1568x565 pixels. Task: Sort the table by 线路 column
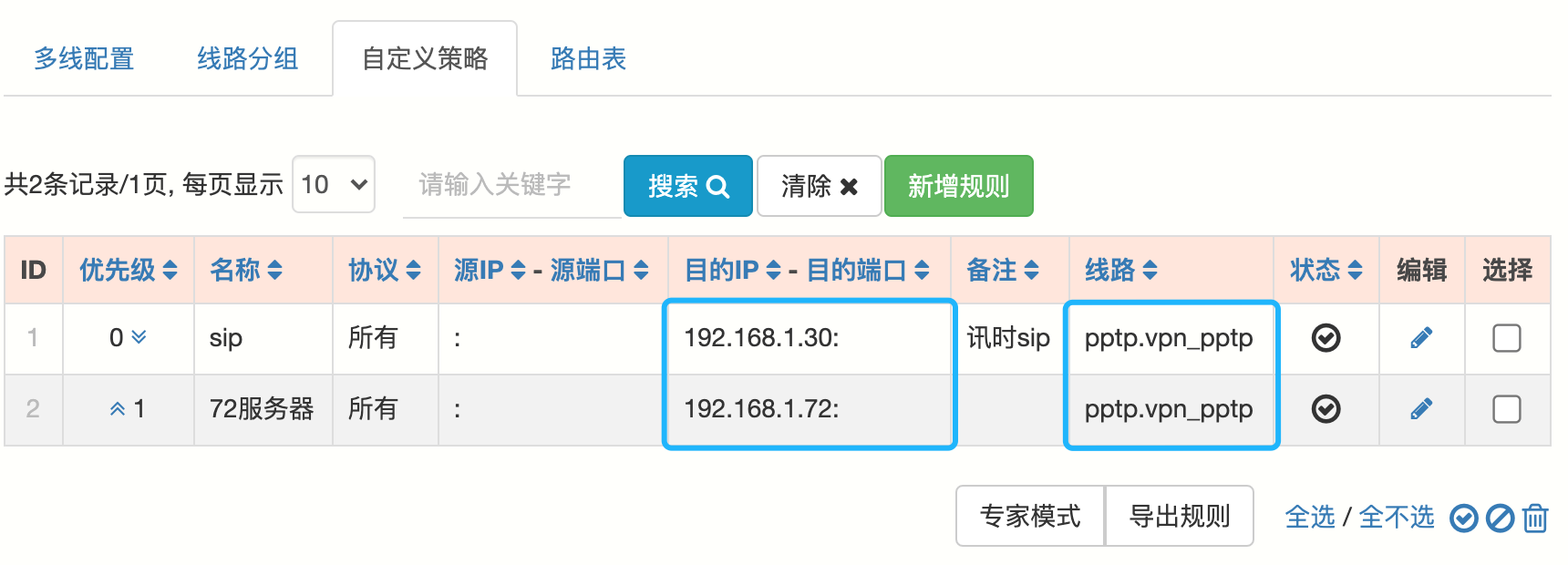1120,270
